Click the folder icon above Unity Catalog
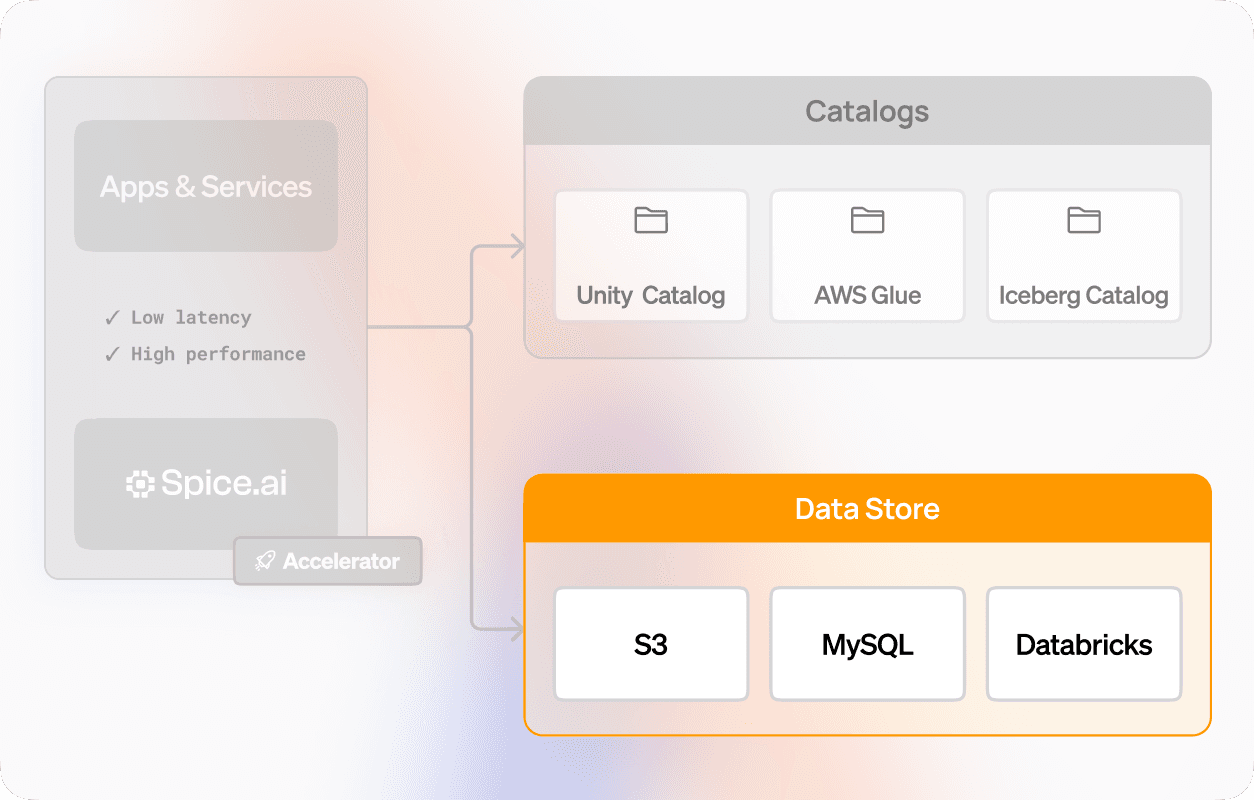The height and width of the screenshot is (800, 1254). click(x=651, y=220)
